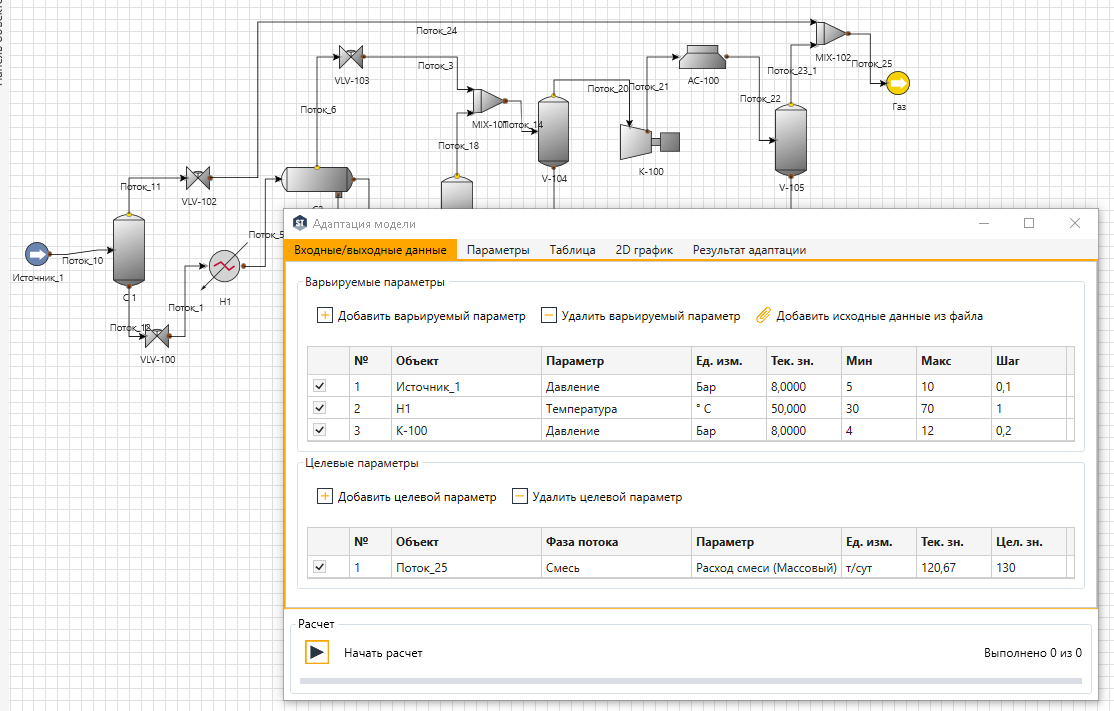Image resolution: width=1114 pixels, height=711 pixels.
Task: Start calculation with the play icon
Action: [317, 652]
